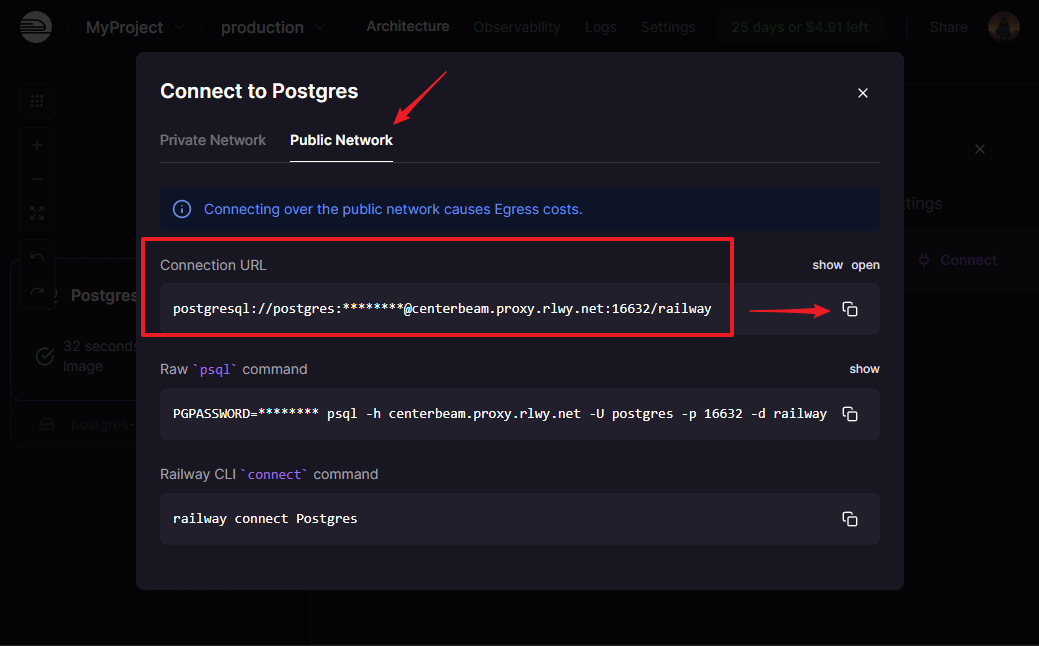
Task: Click the Railway logo icon
Action: (x=35, y=27)
